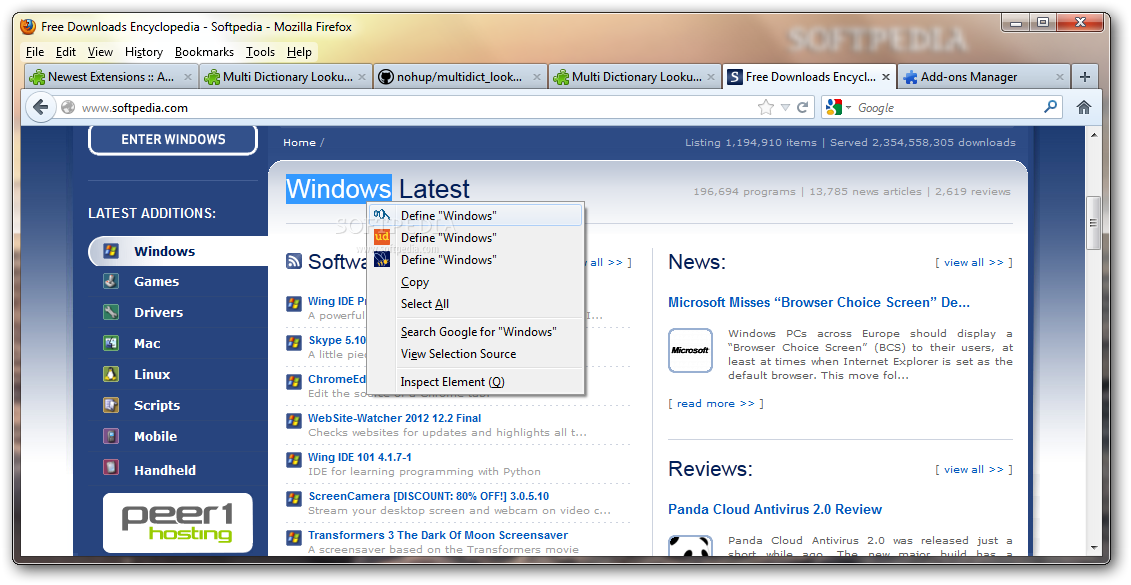Open the File menu
The width and height of the screenshot is (1131, 585).
tap(35, 52)
